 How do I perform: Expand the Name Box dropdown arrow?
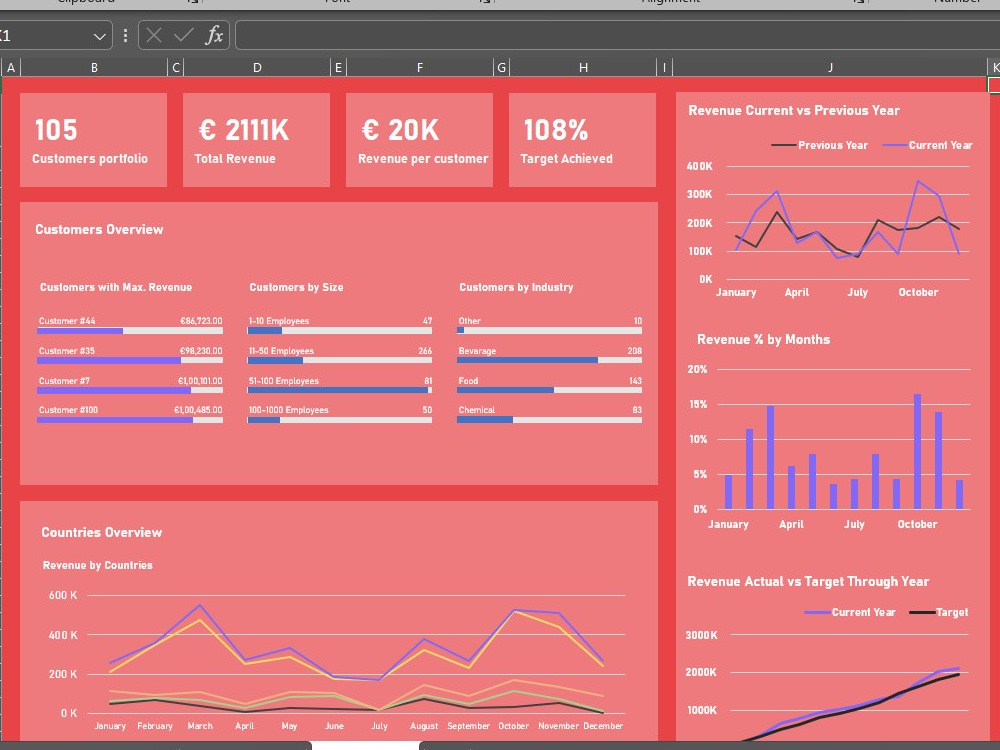coord(99,36)
